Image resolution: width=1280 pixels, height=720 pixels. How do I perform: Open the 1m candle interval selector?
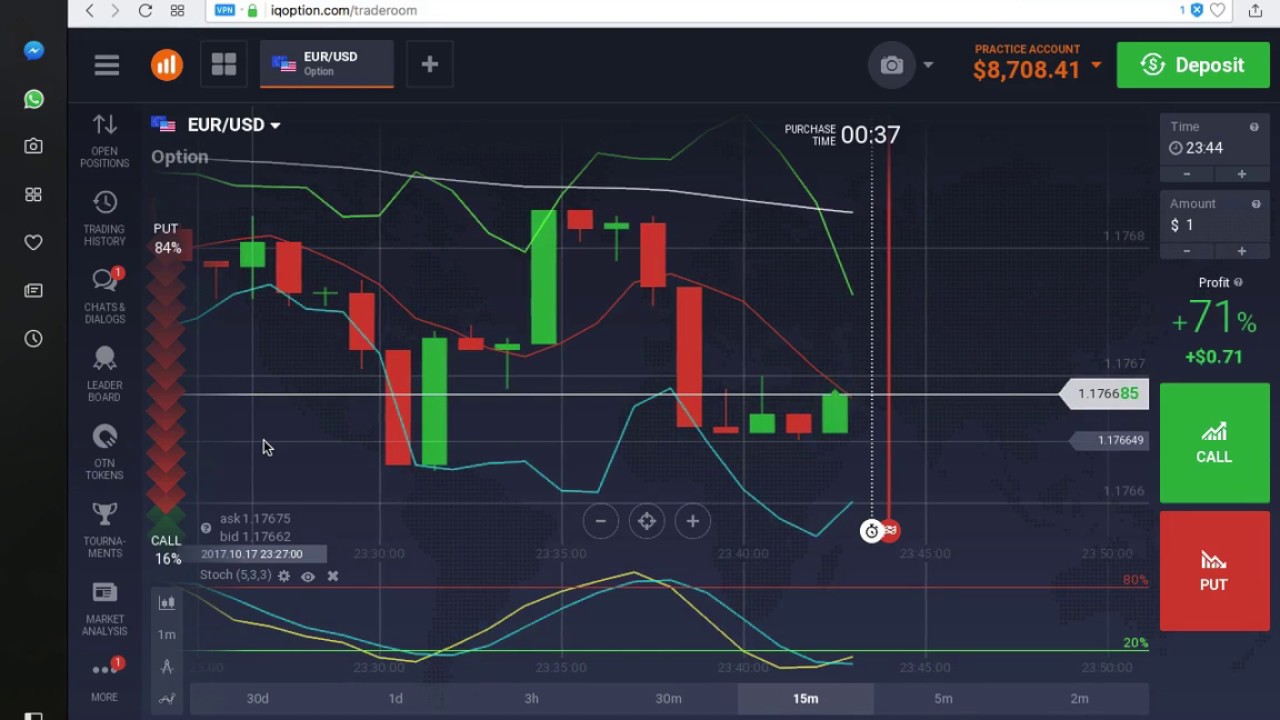click(x=167, y=634)
